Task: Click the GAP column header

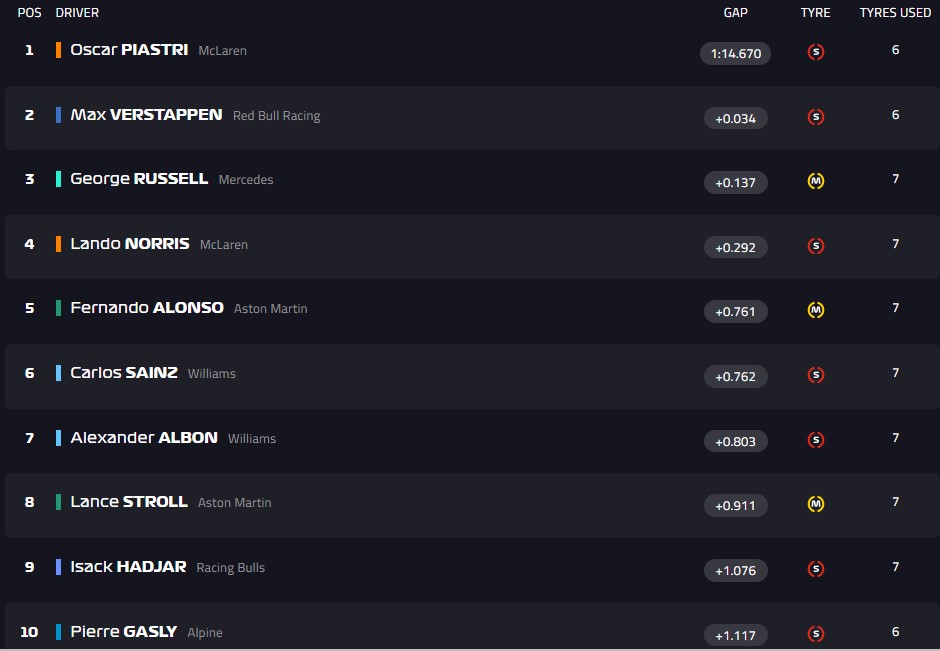Action: 735,13
